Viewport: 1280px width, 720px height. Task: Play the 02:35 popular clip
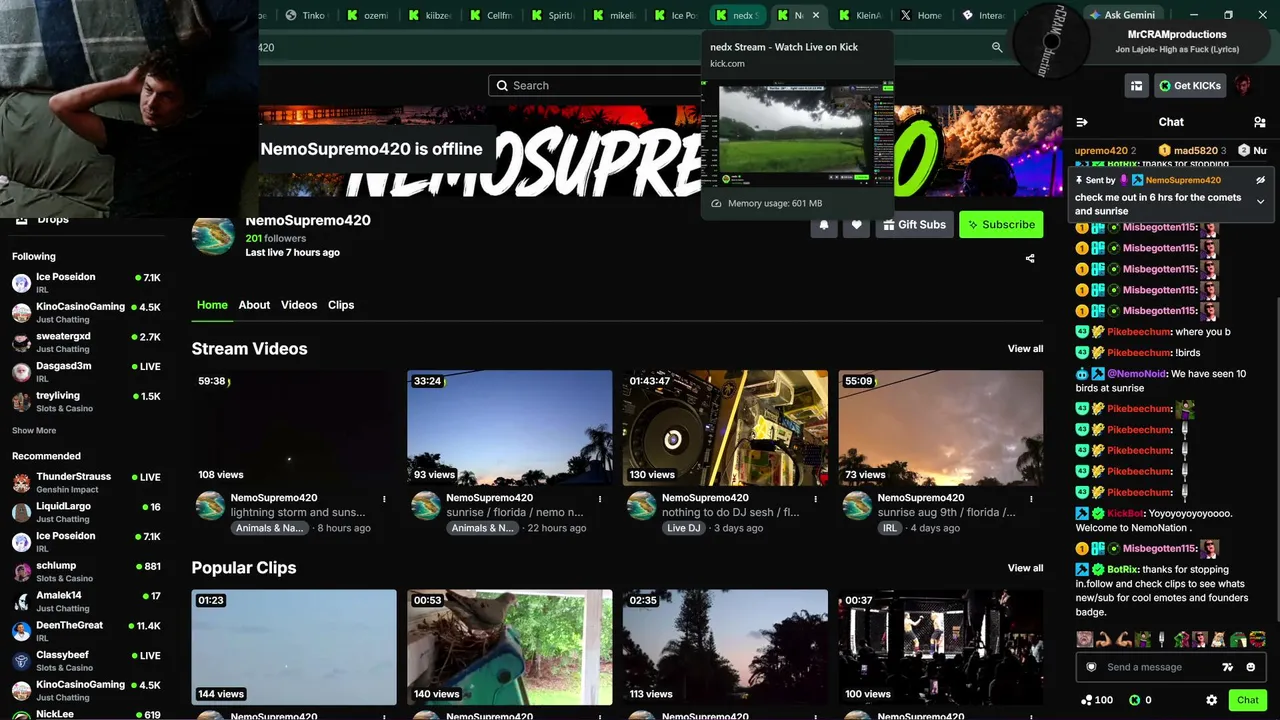pos(725,647)
